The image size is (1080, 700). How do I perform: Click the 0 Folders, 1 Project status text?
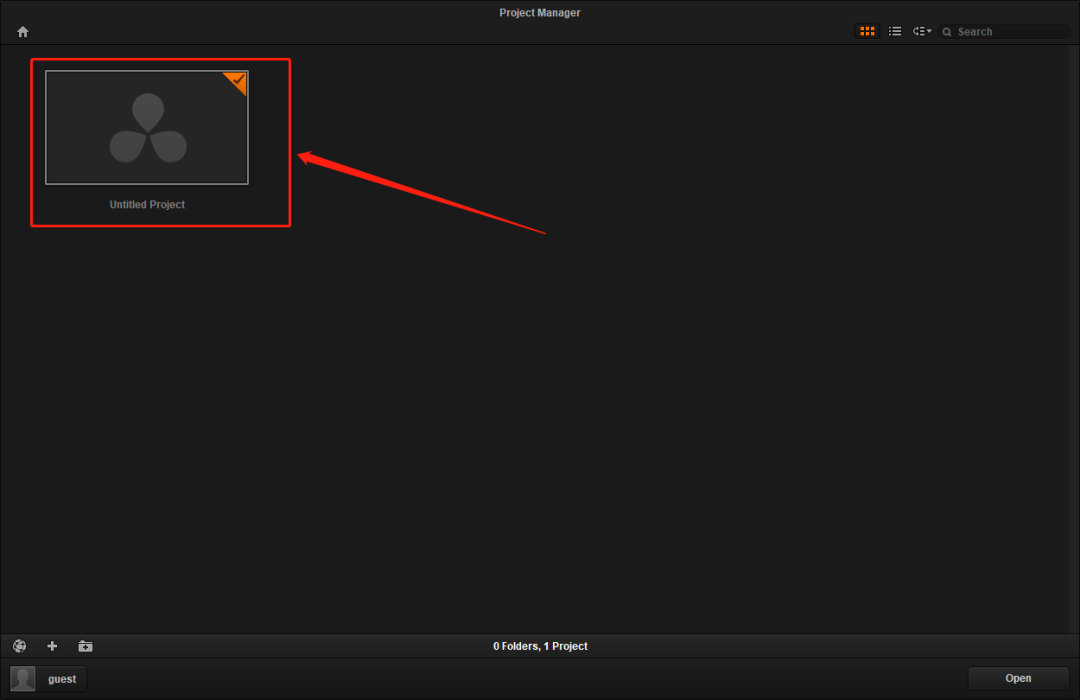540,646
